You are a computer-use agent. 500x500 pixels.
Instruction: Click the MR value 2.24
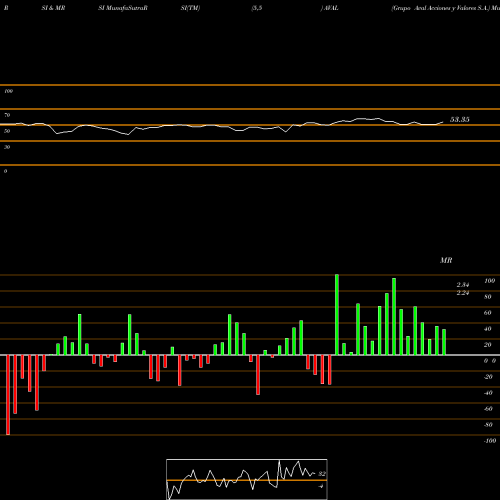tap(463, 293)
